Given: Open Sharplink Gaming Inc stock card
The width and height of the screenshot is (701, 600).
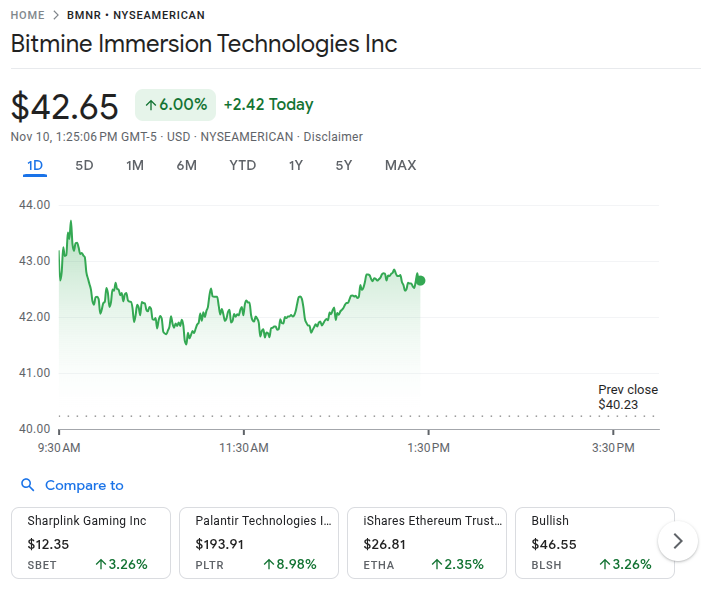Looking at the screenshot, I should click(x=91, y=542).
